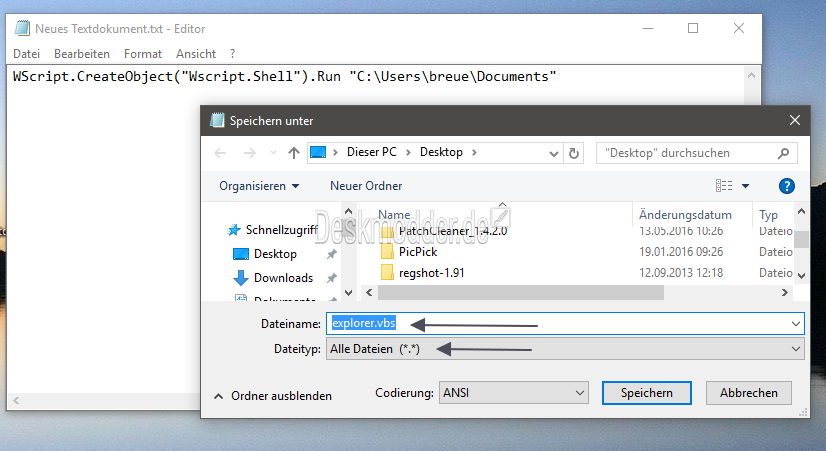
Task: Open the Organisieren menu
Action: coord(259,186)
